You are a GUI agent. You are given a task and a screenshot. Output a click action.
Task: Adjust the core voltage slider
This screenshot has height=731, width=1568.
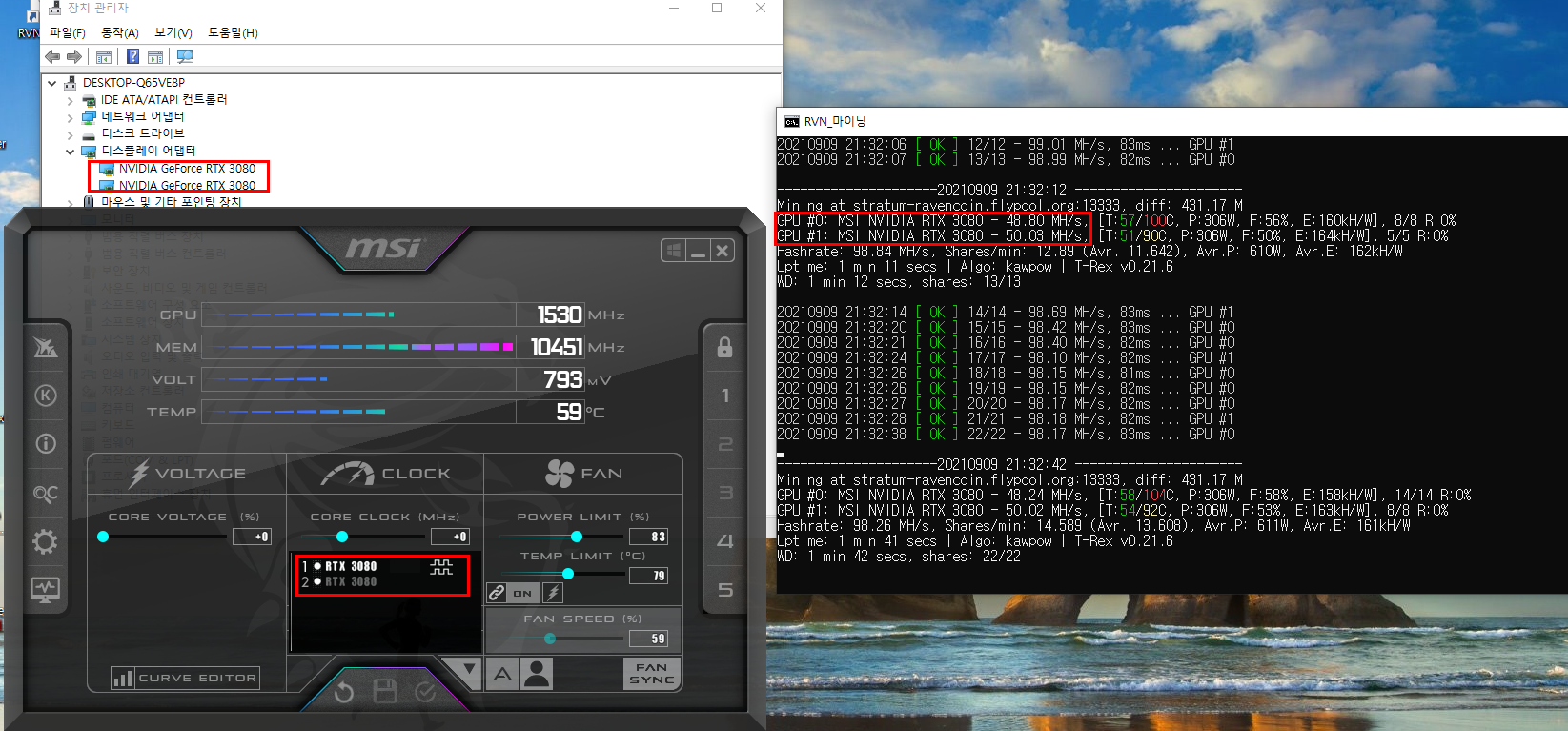point(103,537)
